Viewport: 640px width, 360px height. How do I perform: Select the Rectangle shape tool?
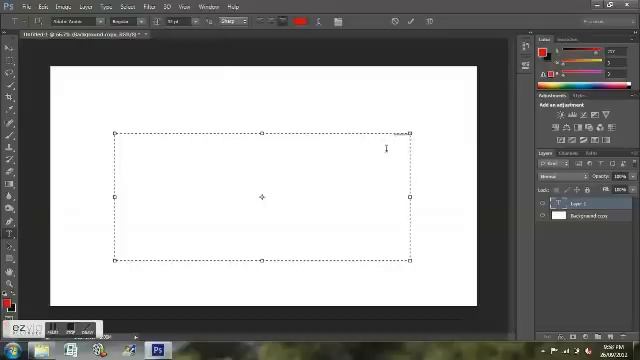(x=9, y=259)
